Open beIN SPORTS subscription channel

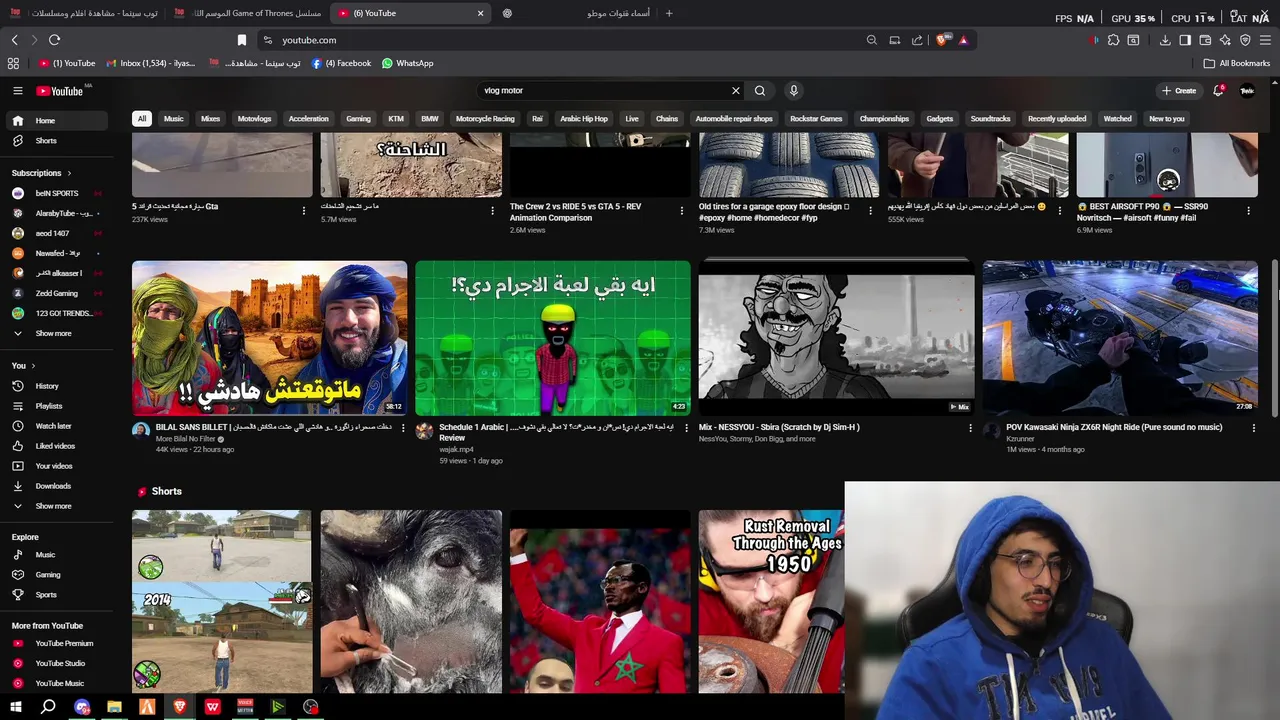58,193
